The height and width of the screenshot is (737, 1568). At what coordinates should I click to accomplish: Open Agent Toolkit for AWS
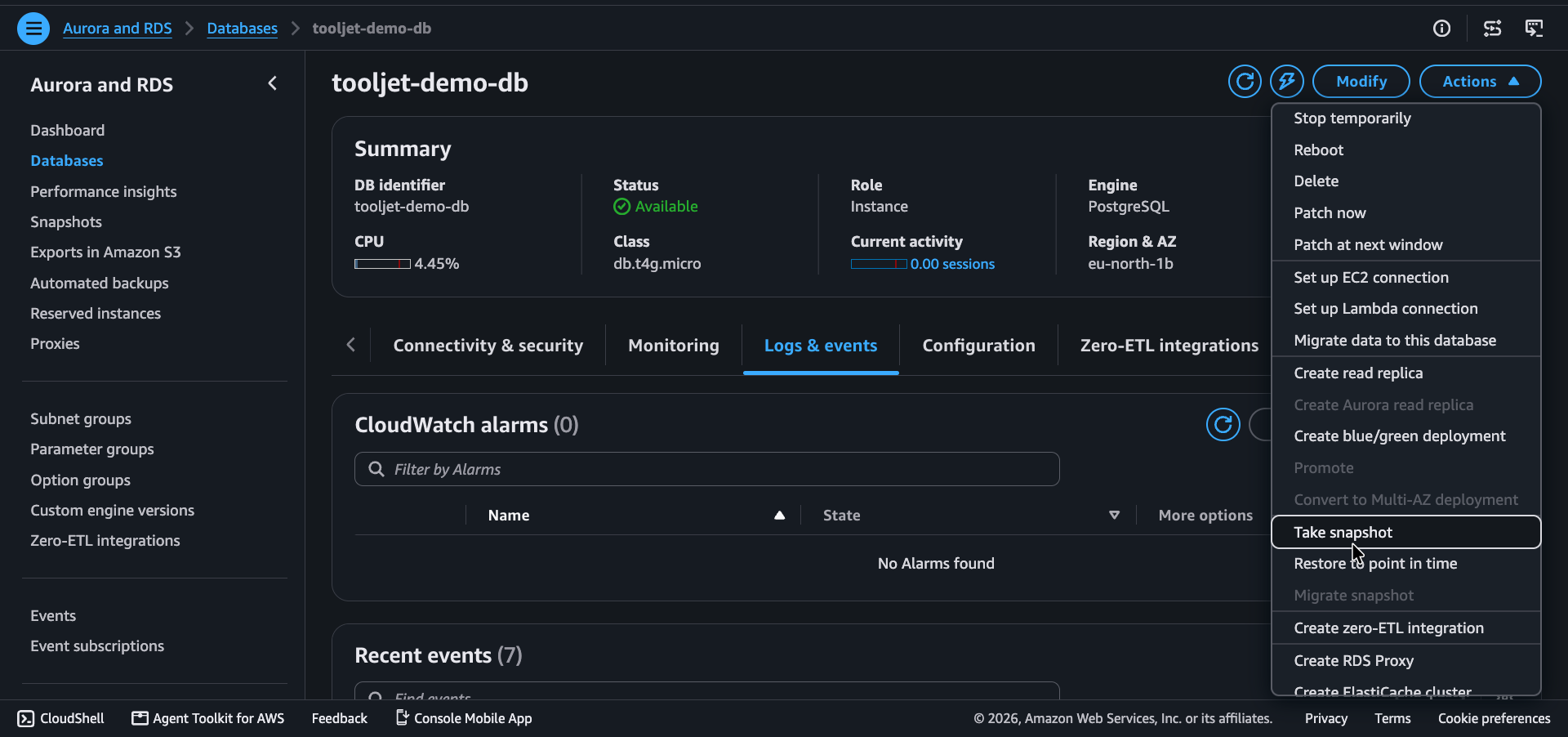tap(208, 718)
